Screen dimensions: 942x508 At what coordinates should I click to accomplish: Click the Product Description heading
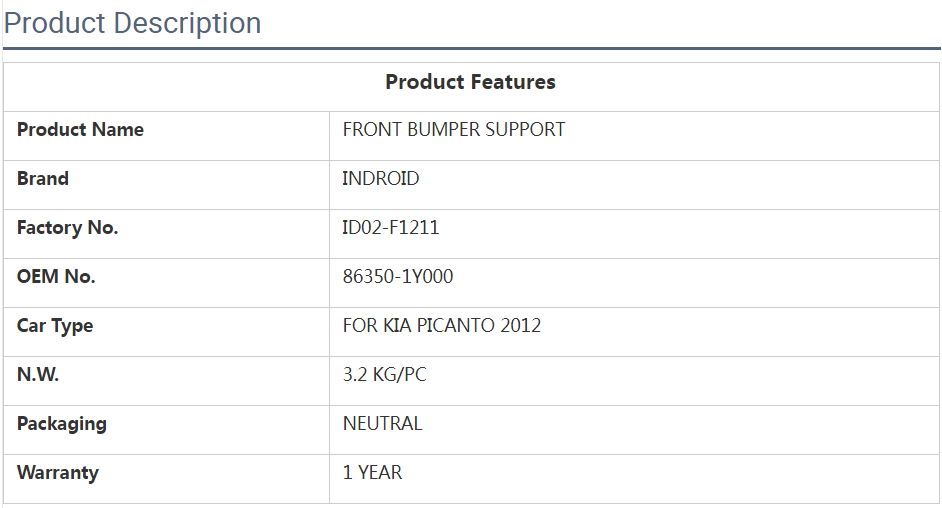(x=132, y=23)
